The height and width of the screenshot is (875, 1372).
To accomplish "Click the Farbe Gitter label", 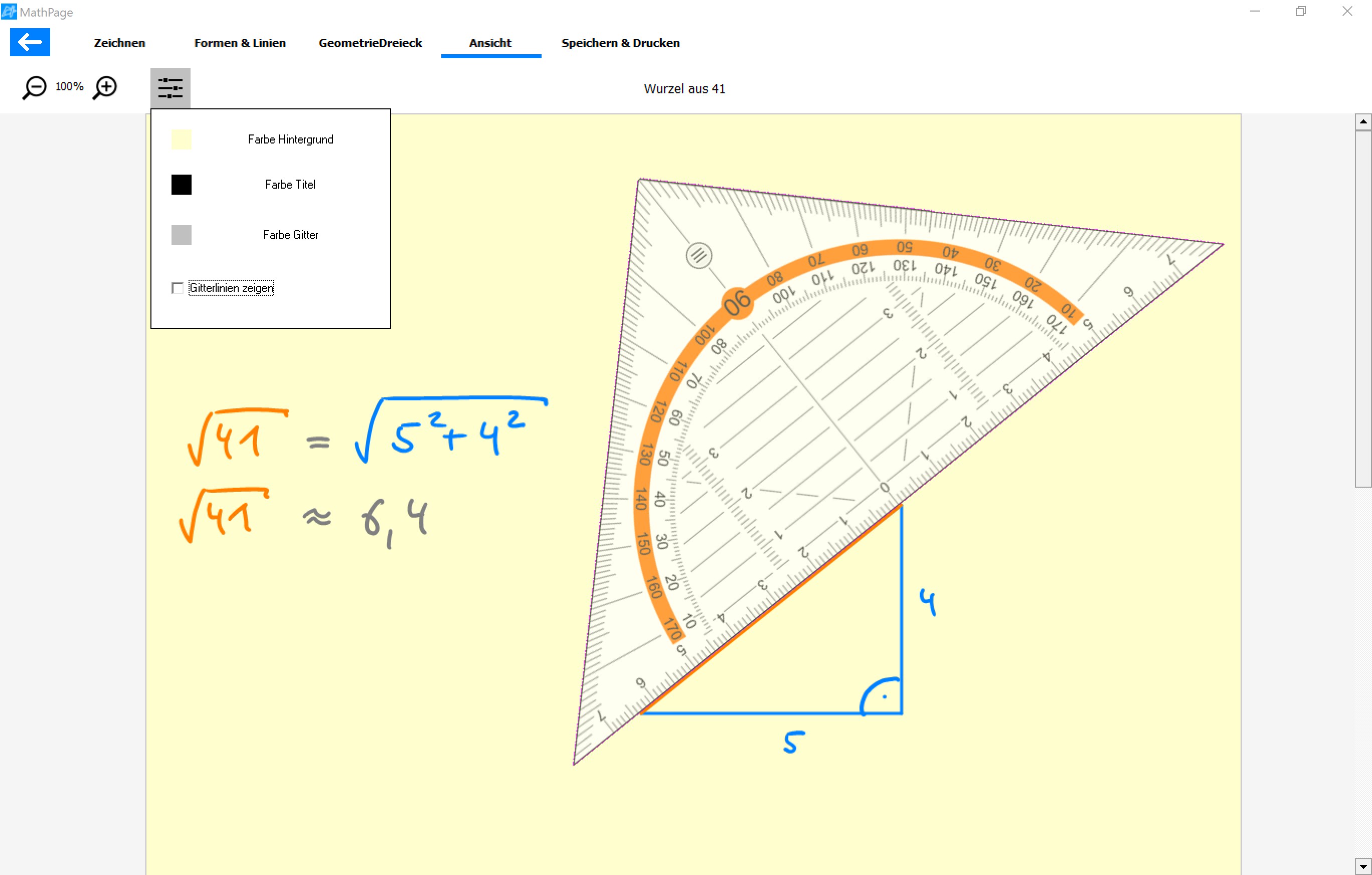I will [290, 235].
